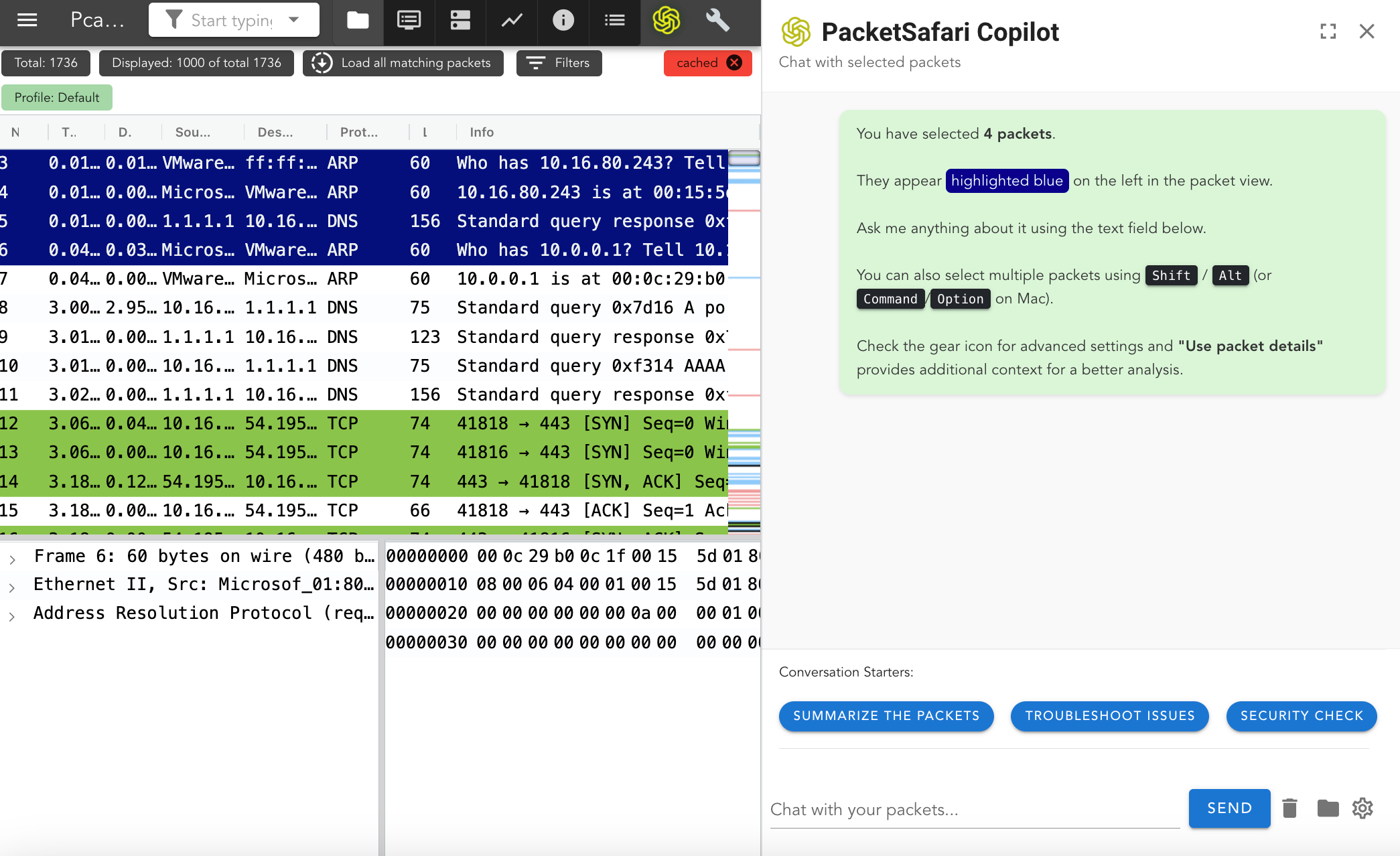Viewport: 1400px width, 856px height.
Task: Sort by the D. delta column header
Action: (125, 133)
